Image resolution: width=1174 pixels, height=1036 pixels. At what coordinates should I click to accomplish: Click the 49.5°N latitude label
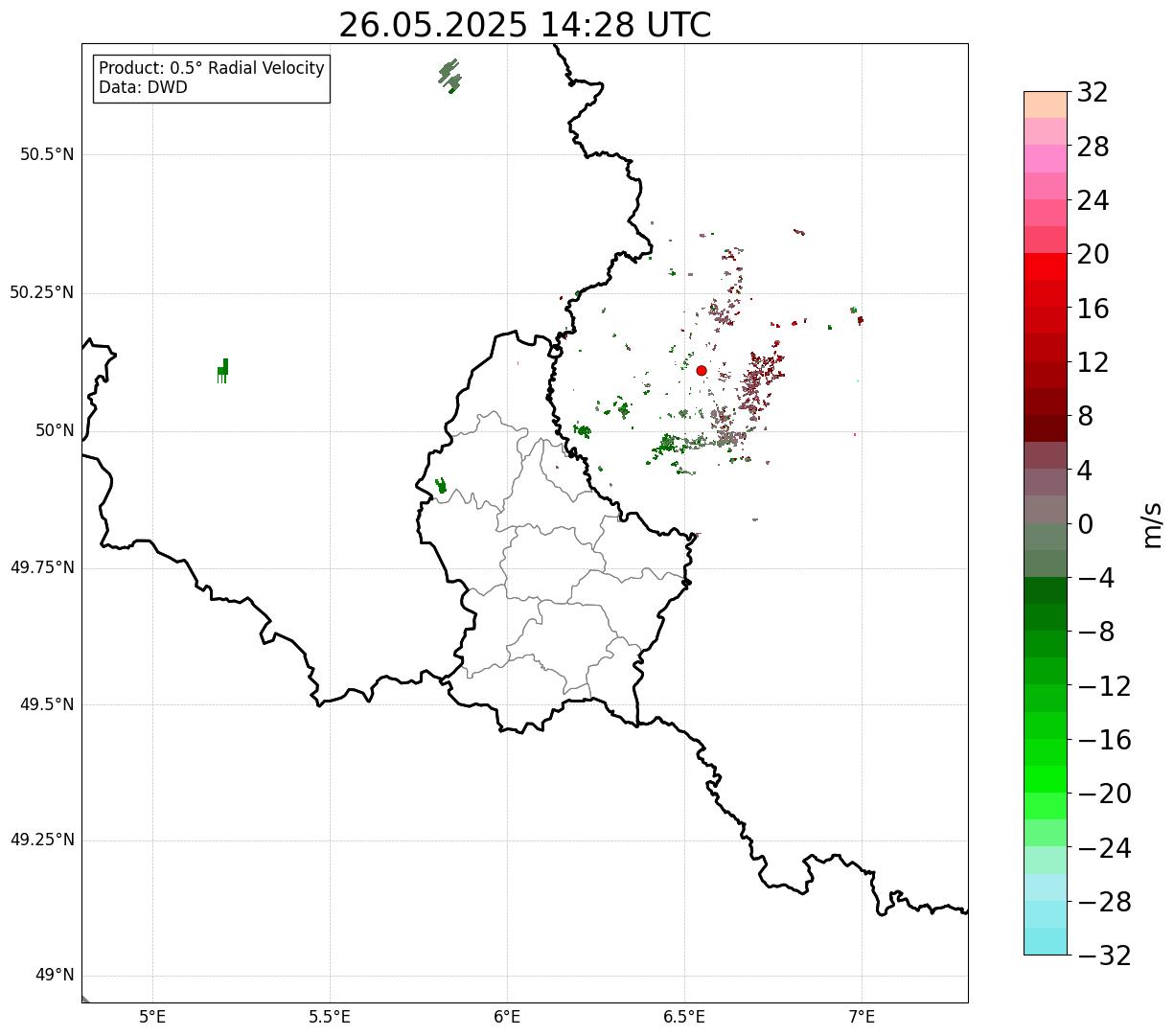click(46, 704)
